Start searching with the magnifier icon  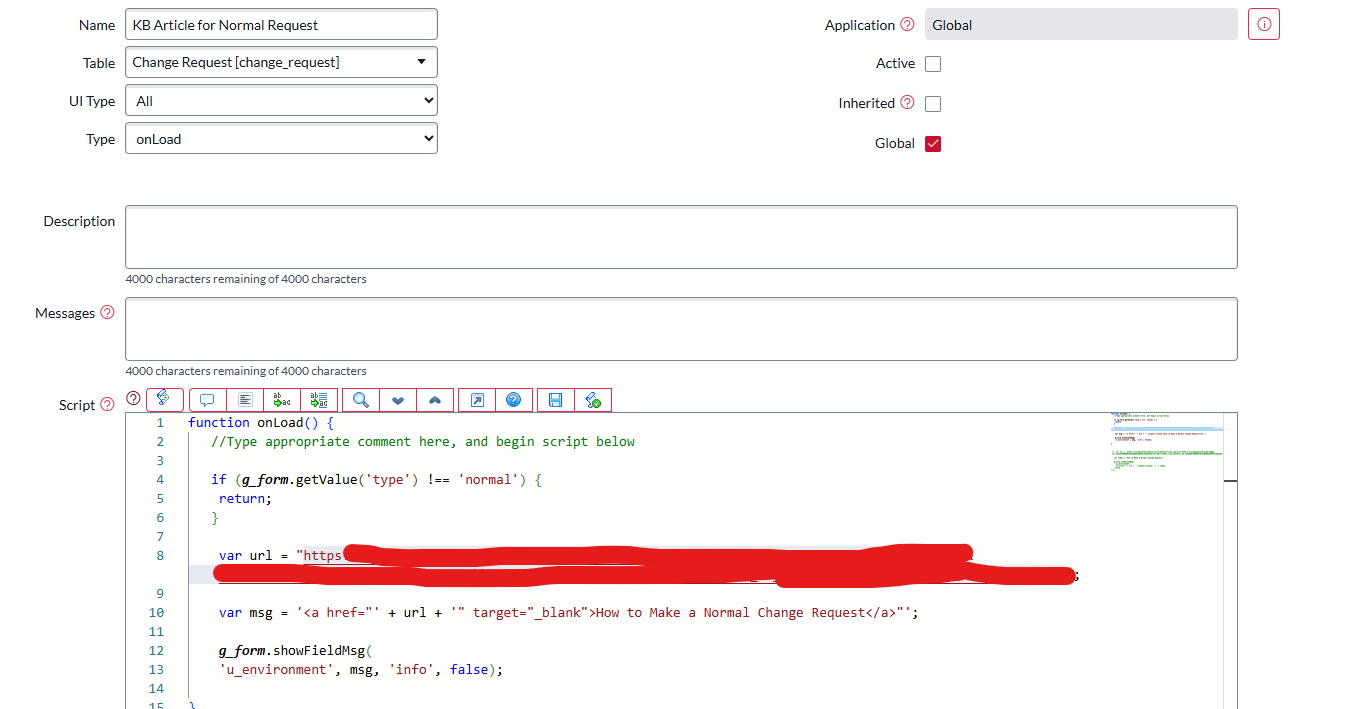359,400
